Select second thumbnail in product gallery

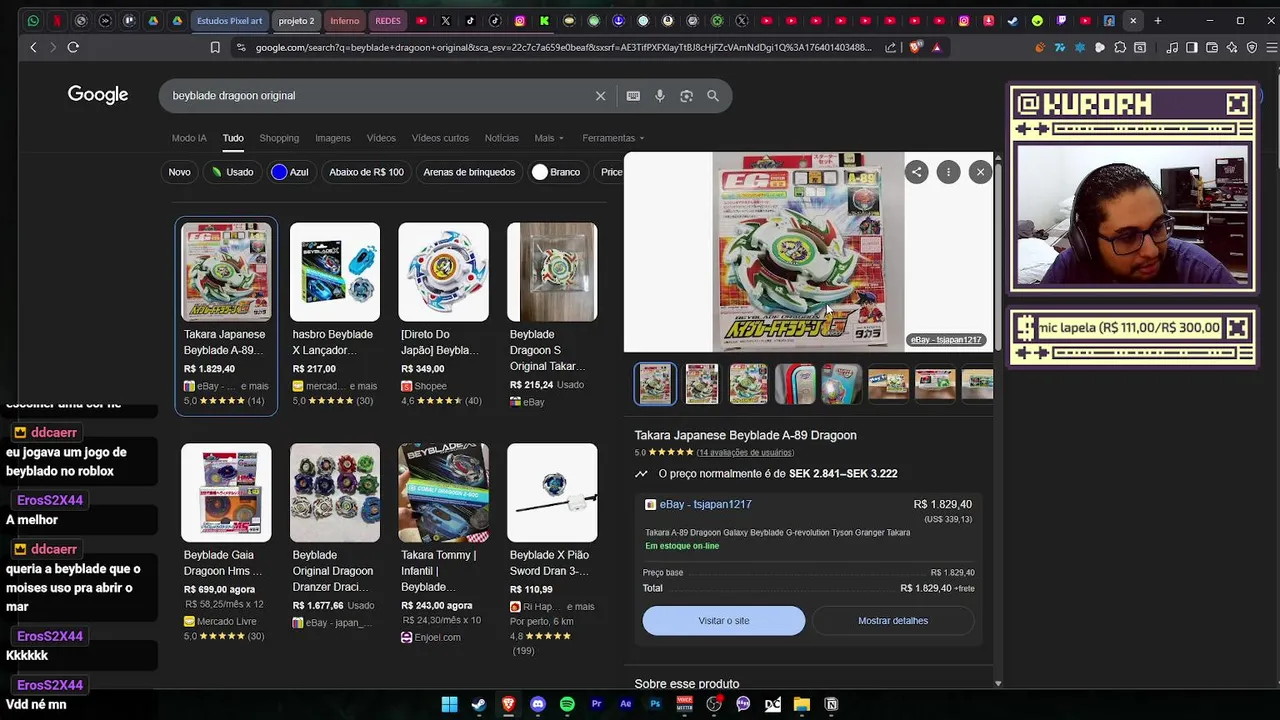(702, 384)
